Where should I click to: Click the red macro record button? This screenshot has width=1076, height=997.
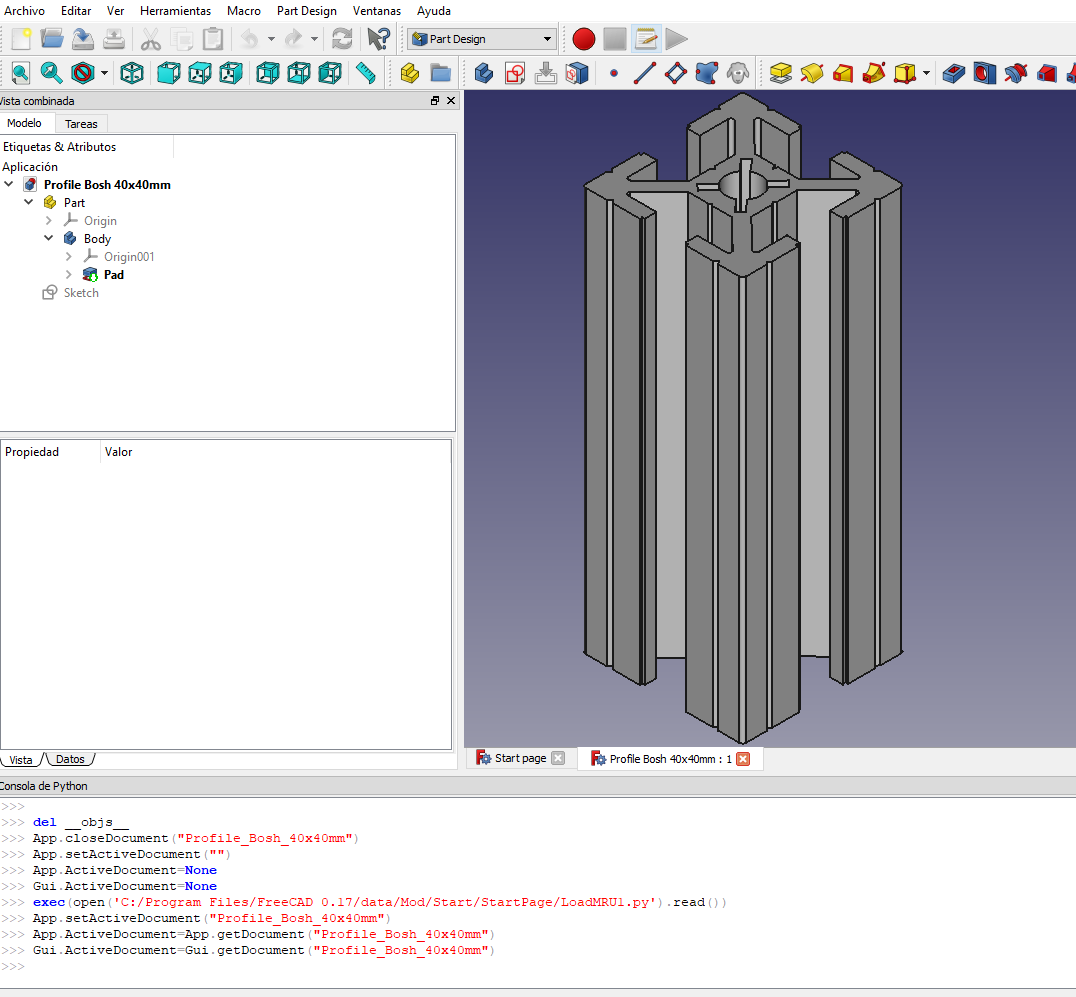pyautogui.click(x=583, y=39)
